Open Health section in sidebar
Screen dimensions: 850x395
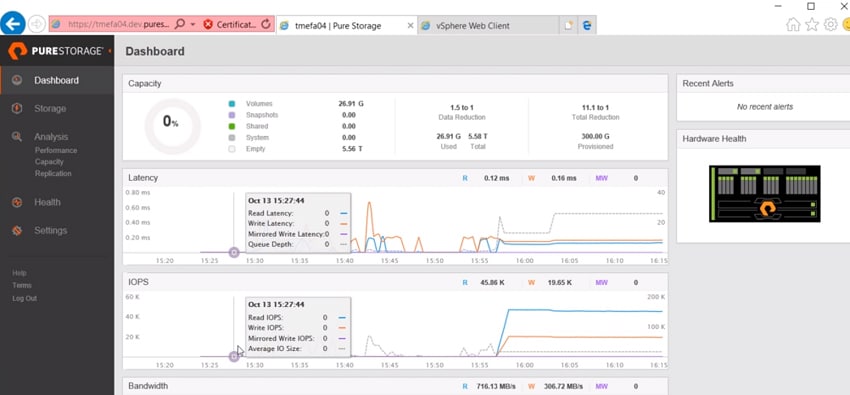(47, 202)
